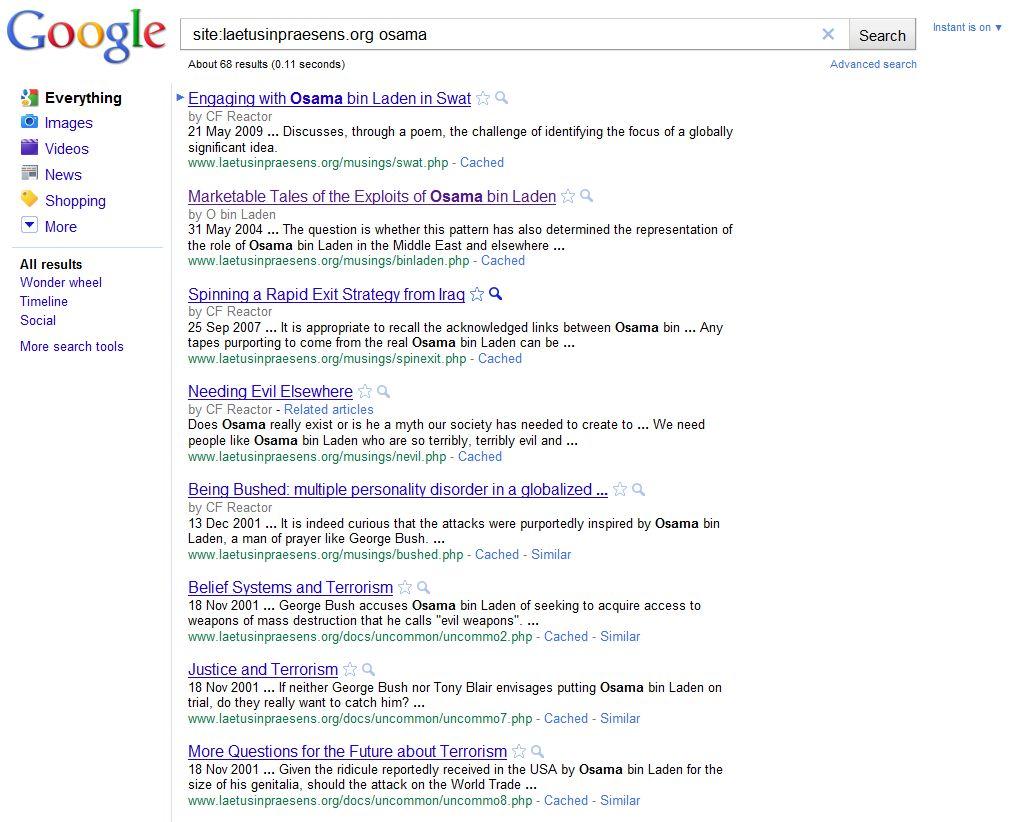Expand the preview arrow beside the first result
Image resolution: width=1010 pixels, height=822 pixels.
180,97
